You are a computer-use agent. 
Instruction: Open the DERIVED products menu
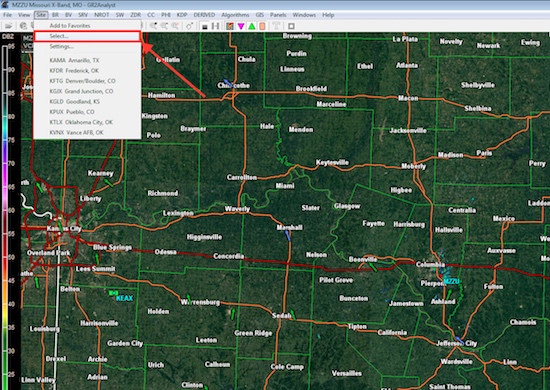[x=204, y=15]
